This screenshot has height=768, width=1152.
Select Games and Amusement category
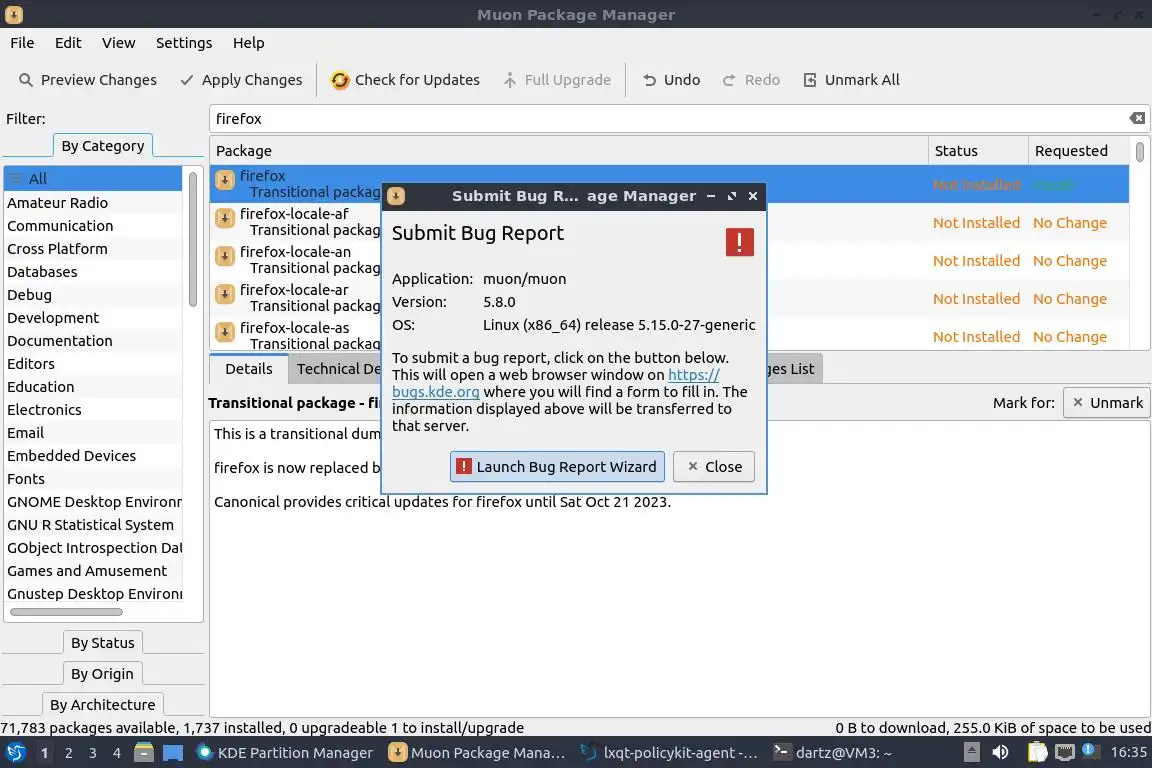[x=93, y=571]
